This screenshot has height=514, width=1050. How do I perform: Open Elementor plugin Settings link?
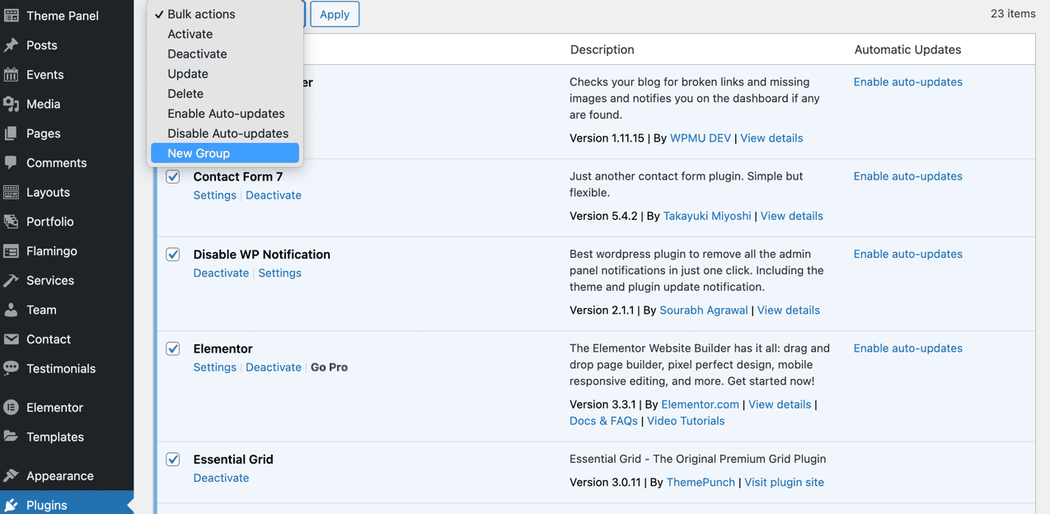(215, 367)
